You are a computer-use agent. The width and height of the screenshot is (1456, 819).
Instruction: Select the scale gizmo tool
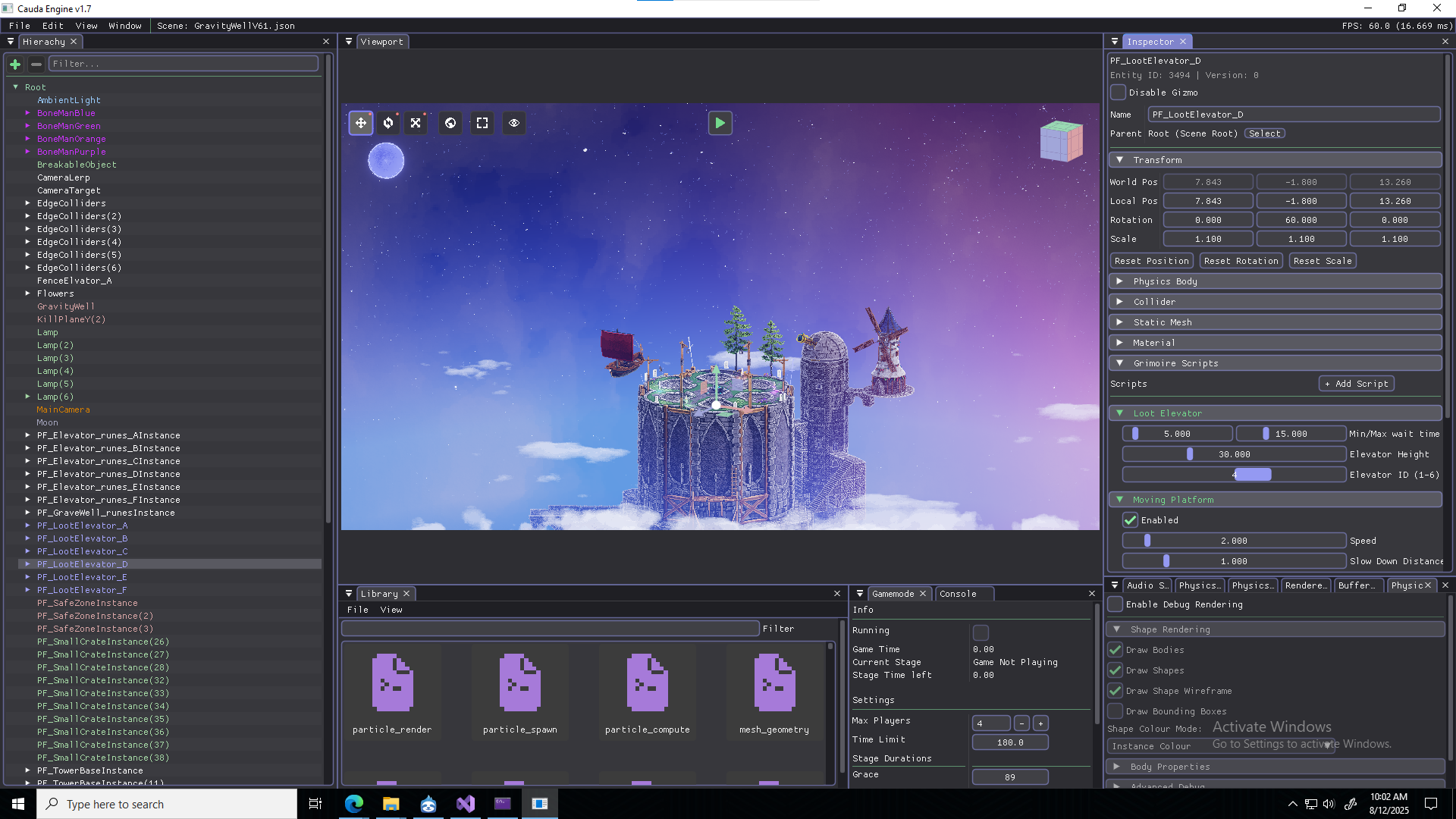[x=416, y=123]
